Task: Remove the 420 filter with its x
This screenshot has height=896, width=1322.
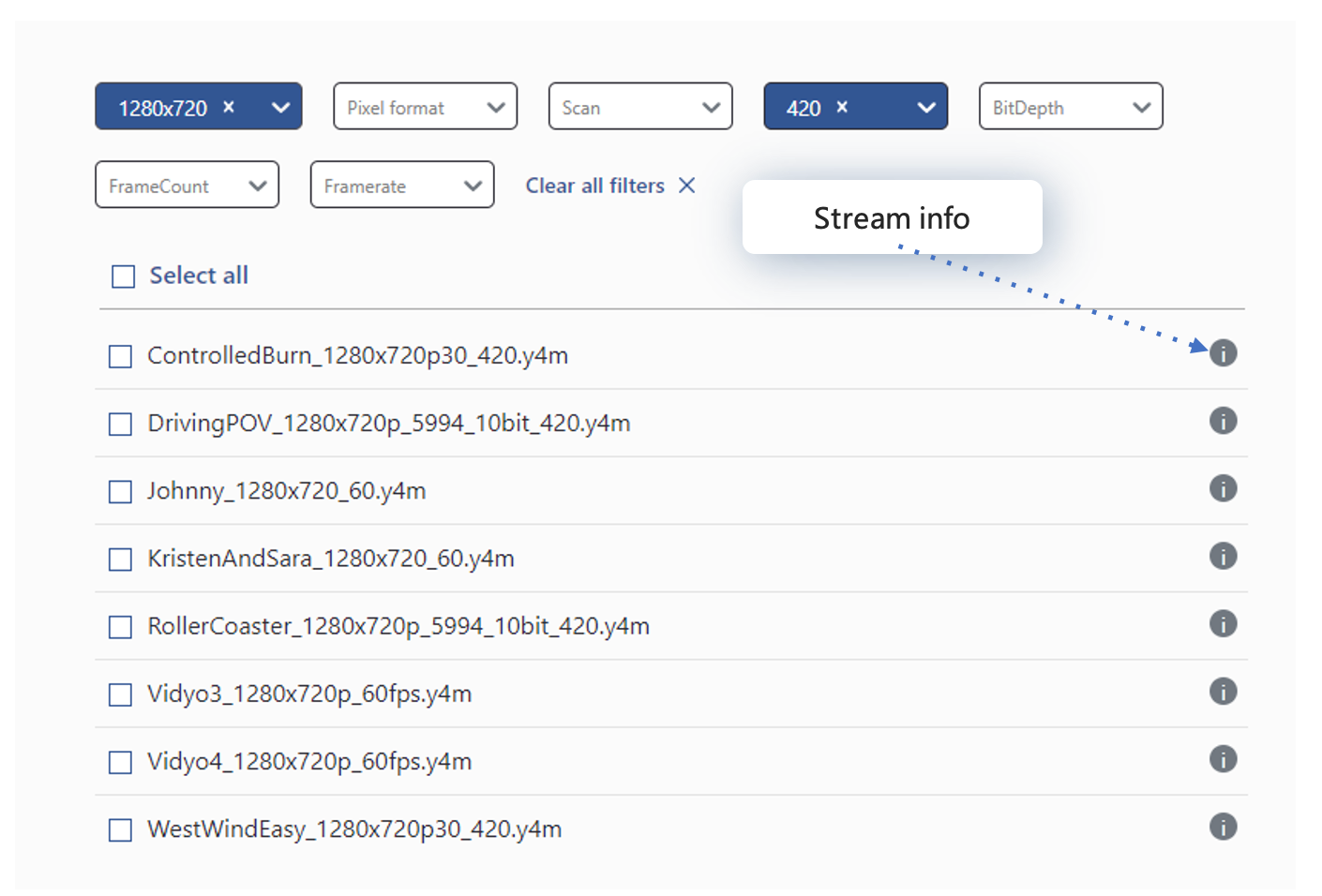Action: [842, 107]
